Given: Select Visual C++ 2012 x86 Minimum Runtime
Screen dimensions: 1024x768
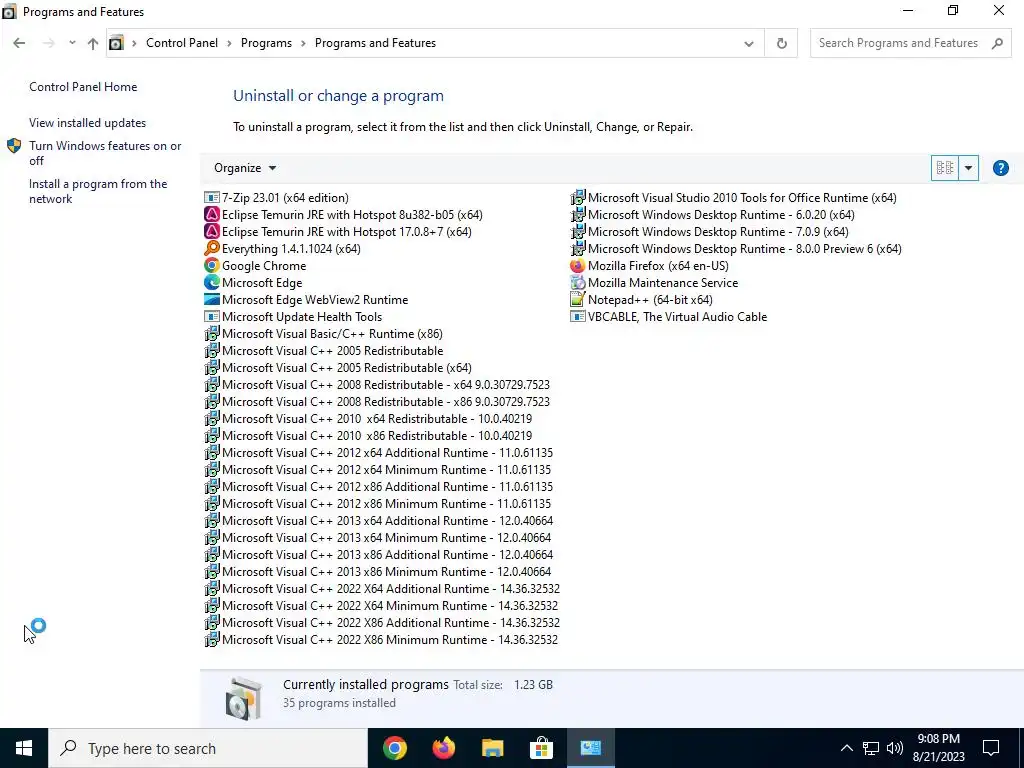Looking at the screenshot, I should [378, 504].
